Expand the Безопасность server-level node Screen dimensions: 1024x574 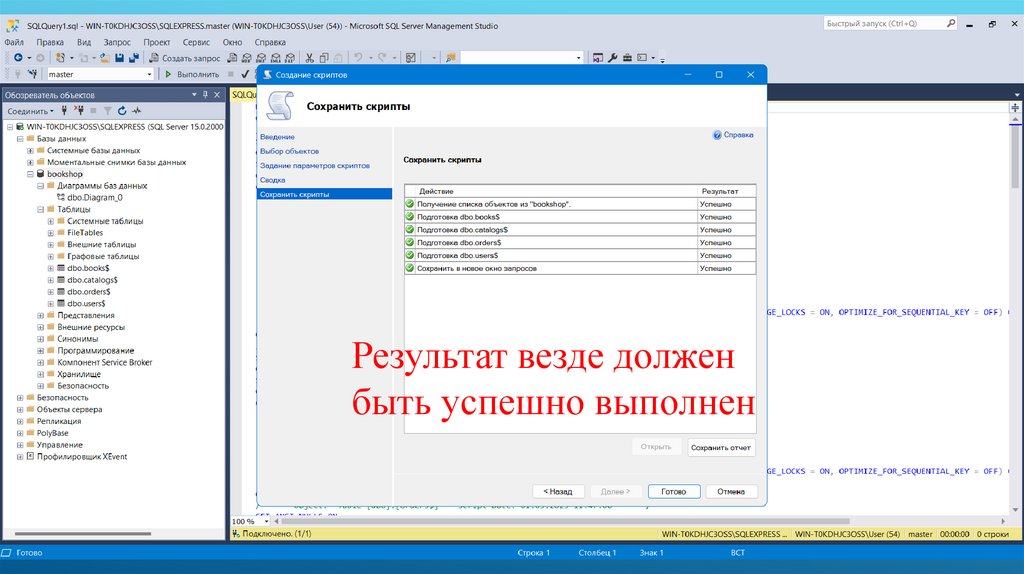pos(20,398)
